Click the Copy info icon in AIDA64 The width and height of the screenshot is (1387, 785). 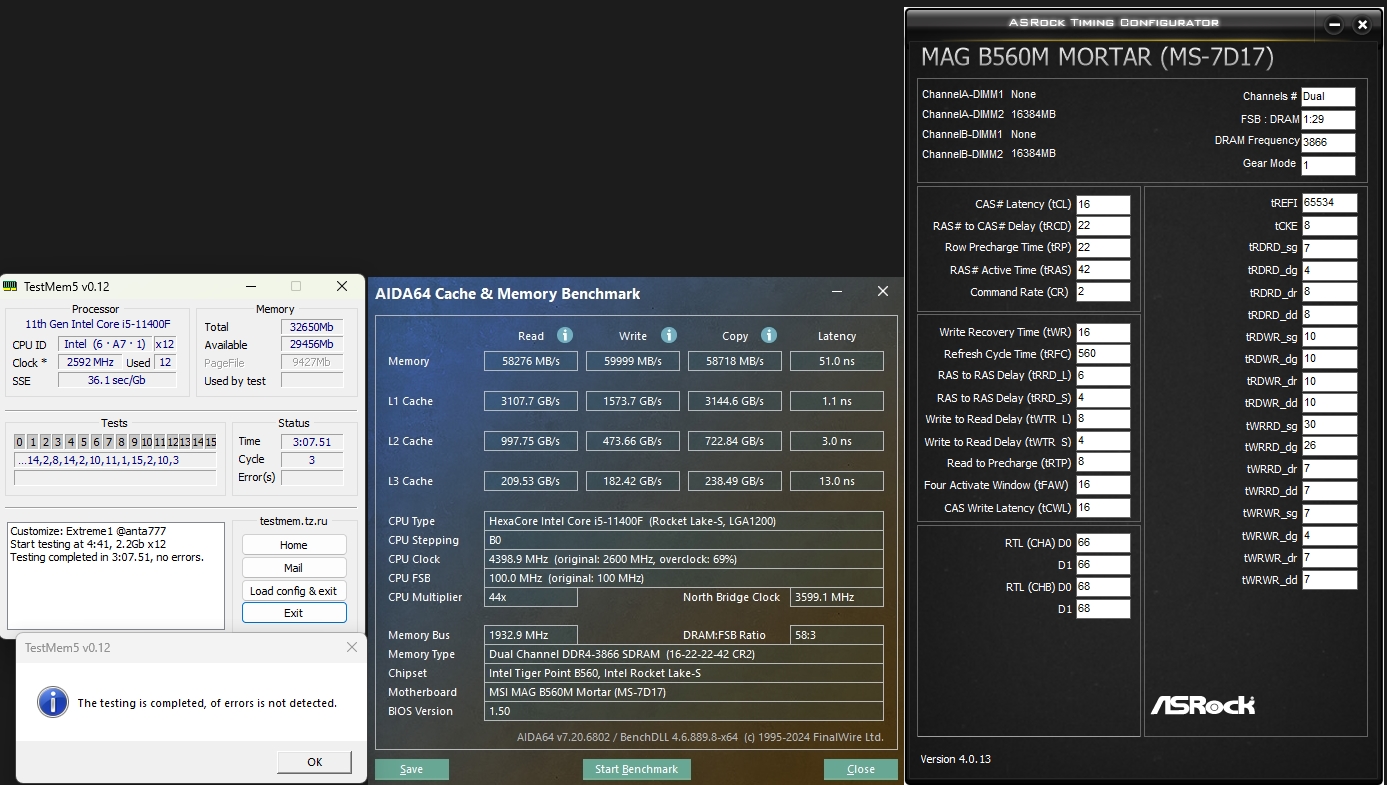pyautogui.click(x=769, y=336)
